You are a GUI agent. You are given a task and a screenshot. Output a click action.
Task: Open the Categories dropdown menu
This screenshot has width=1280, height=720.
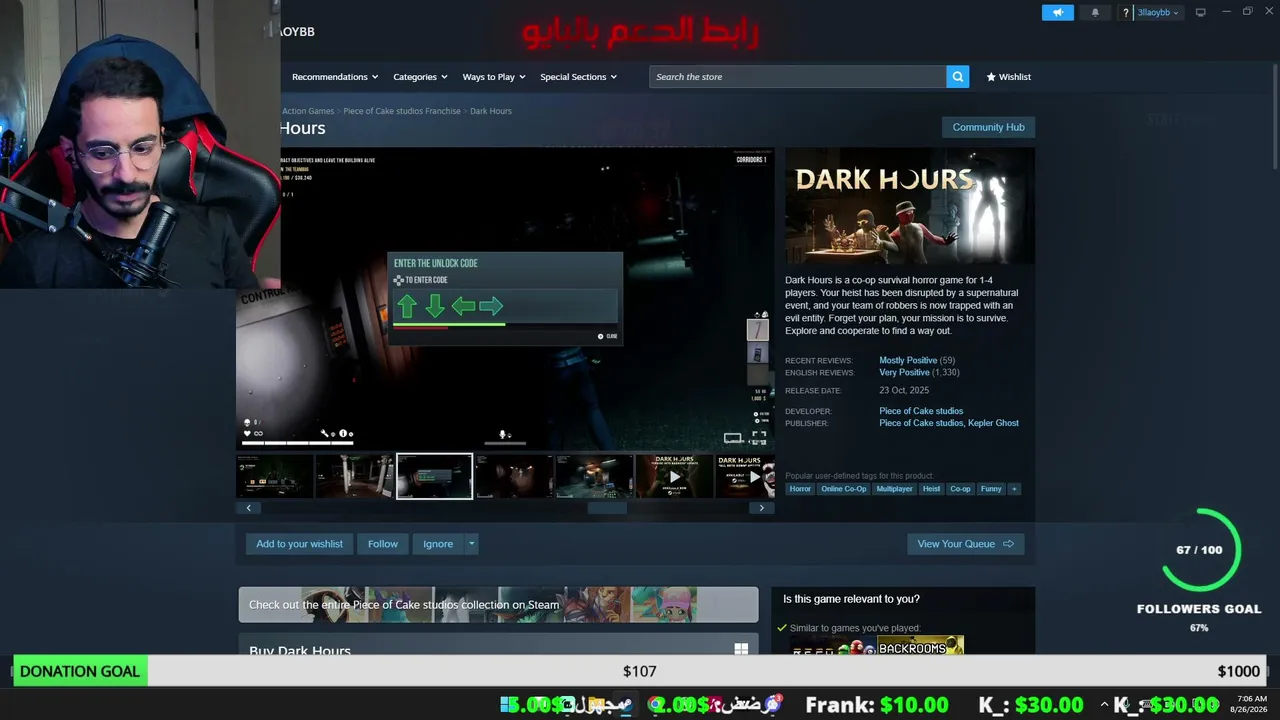click(420, 77)
